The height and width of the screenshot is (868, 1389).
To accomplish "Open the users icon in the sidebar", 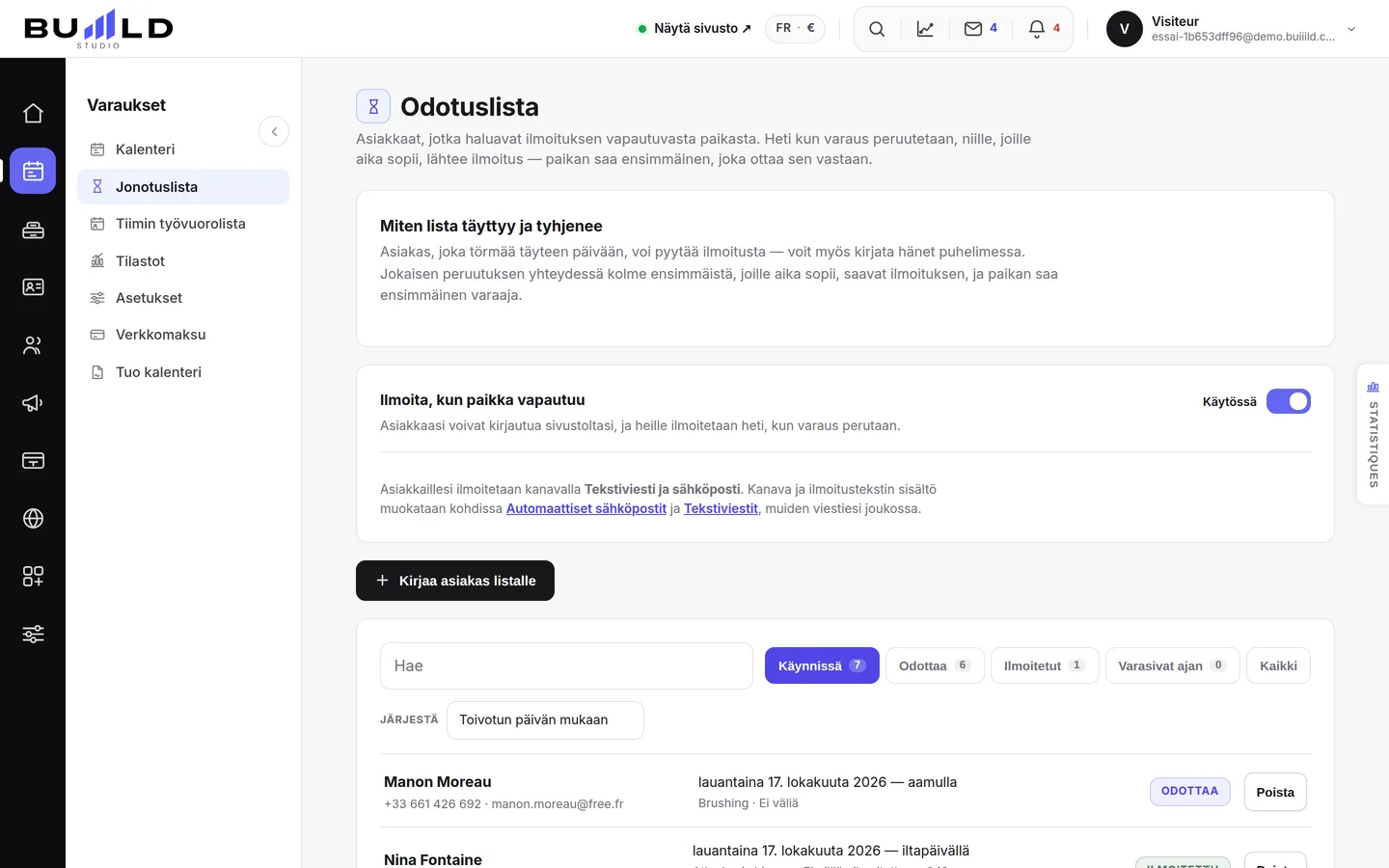I will pyautogui.click(x=33, y=345).
